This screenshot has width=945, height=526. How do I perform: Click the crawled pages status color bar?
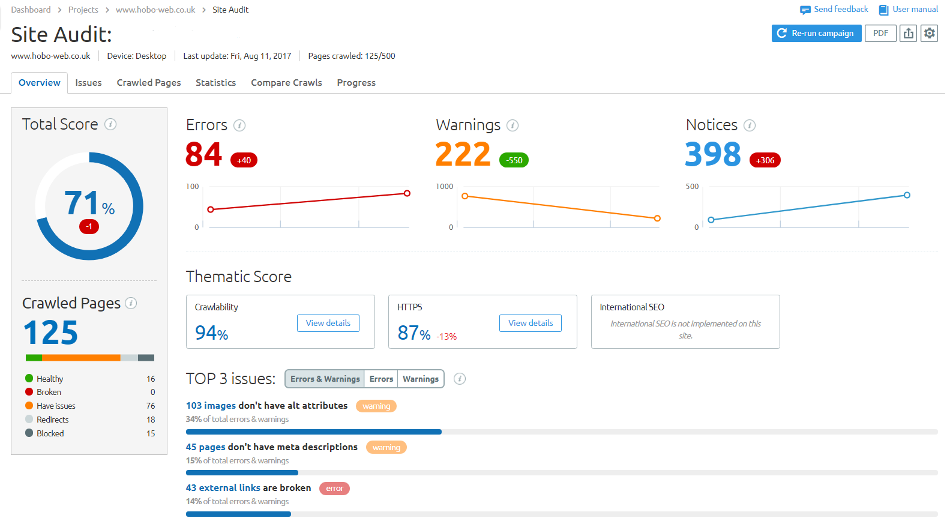(x=89, y=357)
